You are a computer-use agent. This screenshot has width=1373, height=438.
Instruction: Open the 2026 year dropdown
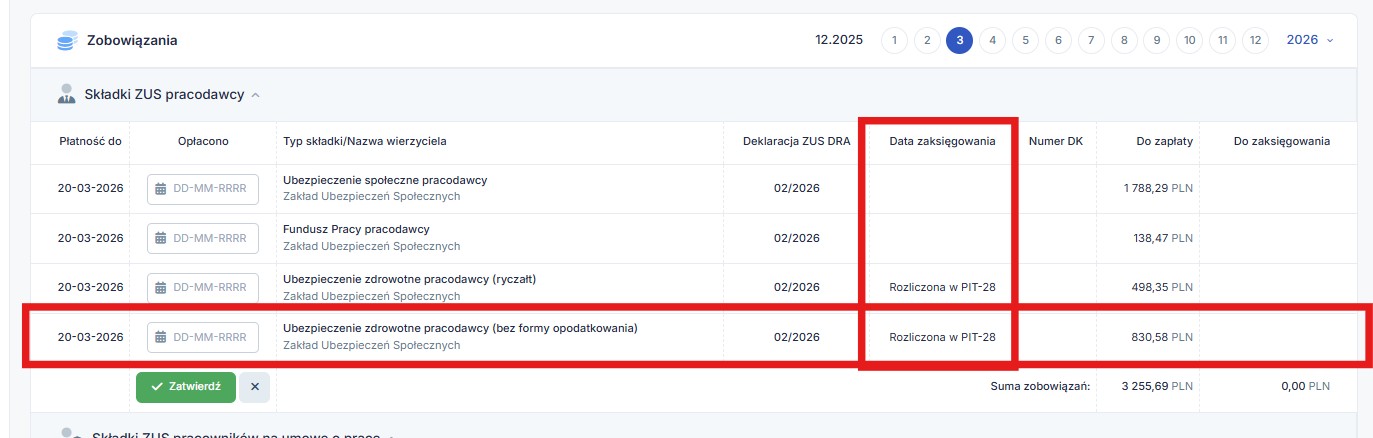[1309, 40]
